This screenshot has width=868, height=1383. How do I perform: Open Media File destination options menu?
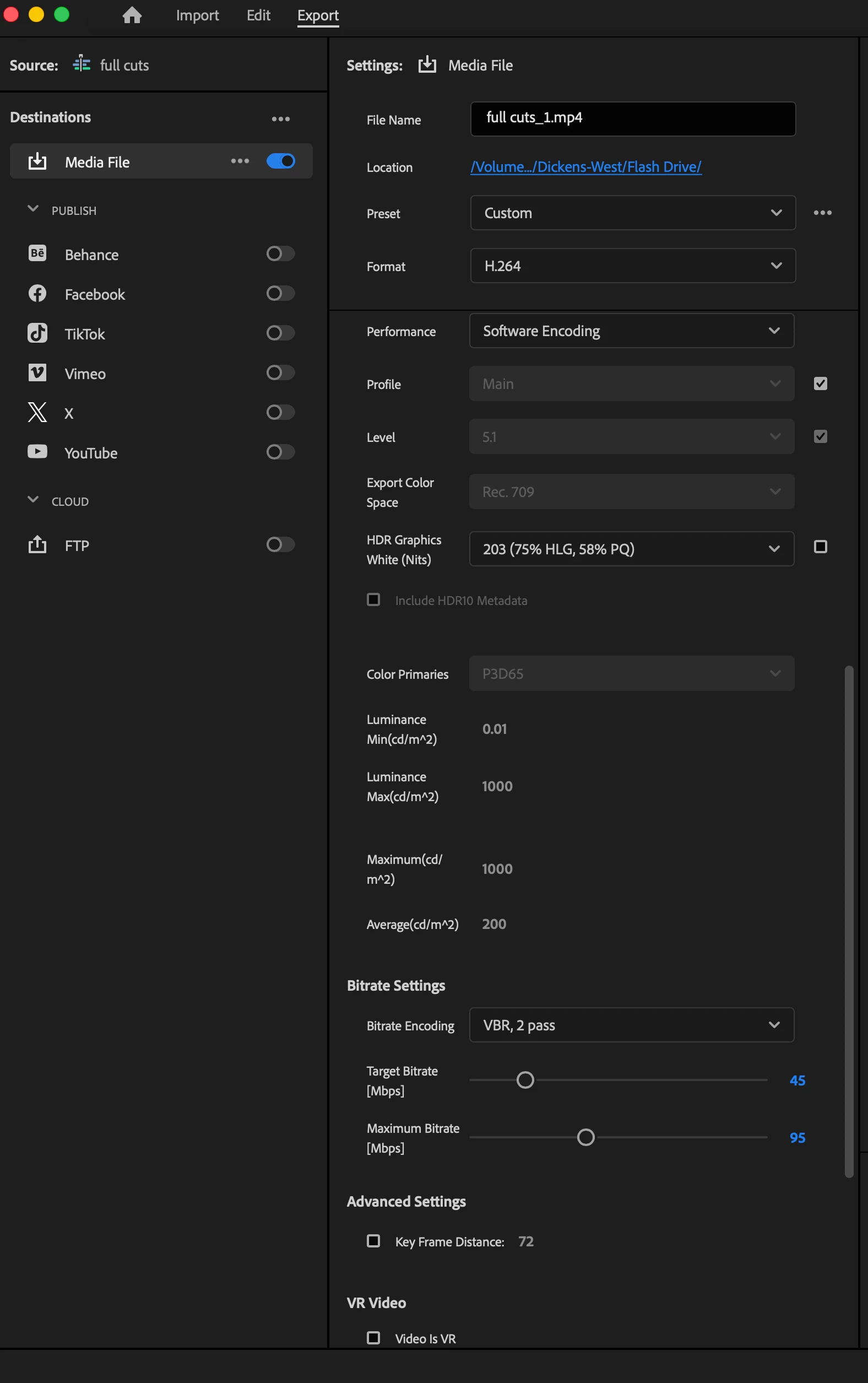point(240,161)
